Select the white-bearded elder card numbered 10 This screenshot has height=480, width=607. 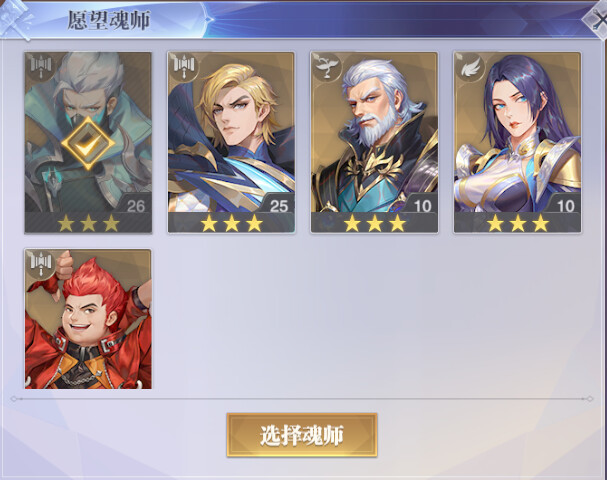point(374,142)
